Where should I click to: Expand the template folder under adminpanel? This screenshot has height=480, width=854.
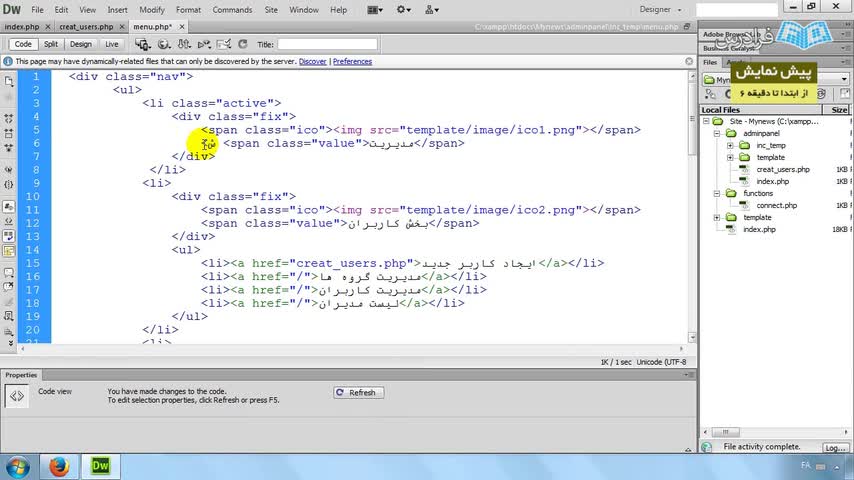tap(730, 157)
